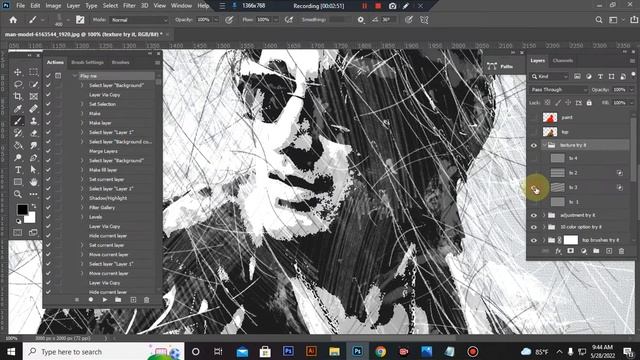Select the Clone Stamp tool
The height and width of the screenshot is (360, 640).
(x=33, y=121)
